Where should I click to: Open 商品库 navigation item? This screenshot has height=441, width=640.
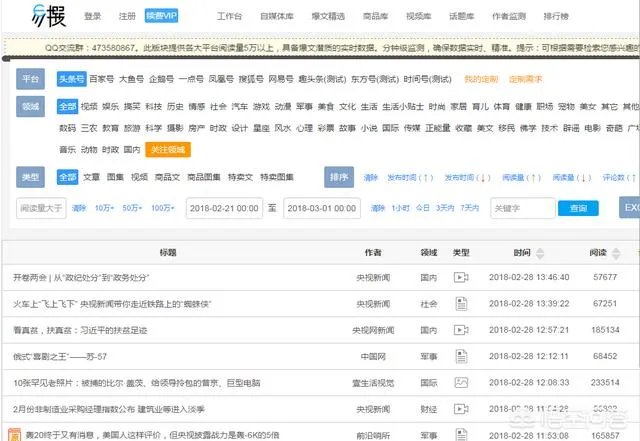click(x=376, y=16)
